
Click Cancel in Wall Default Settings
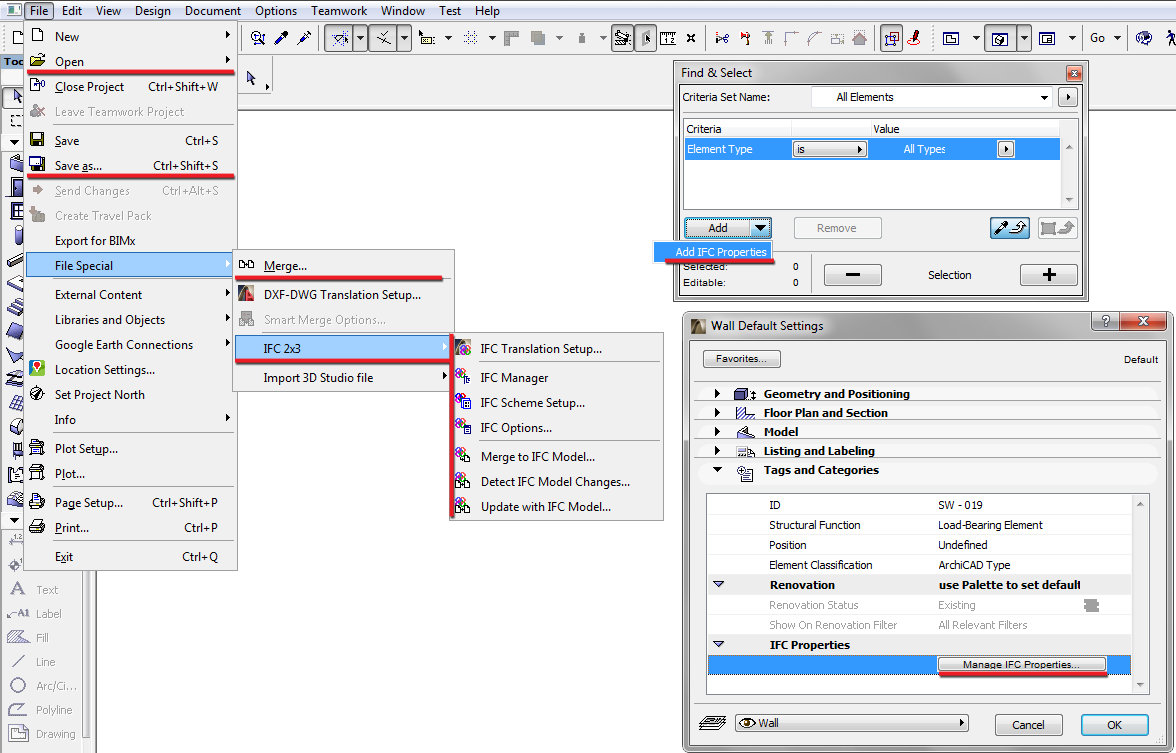(1028, 725)
